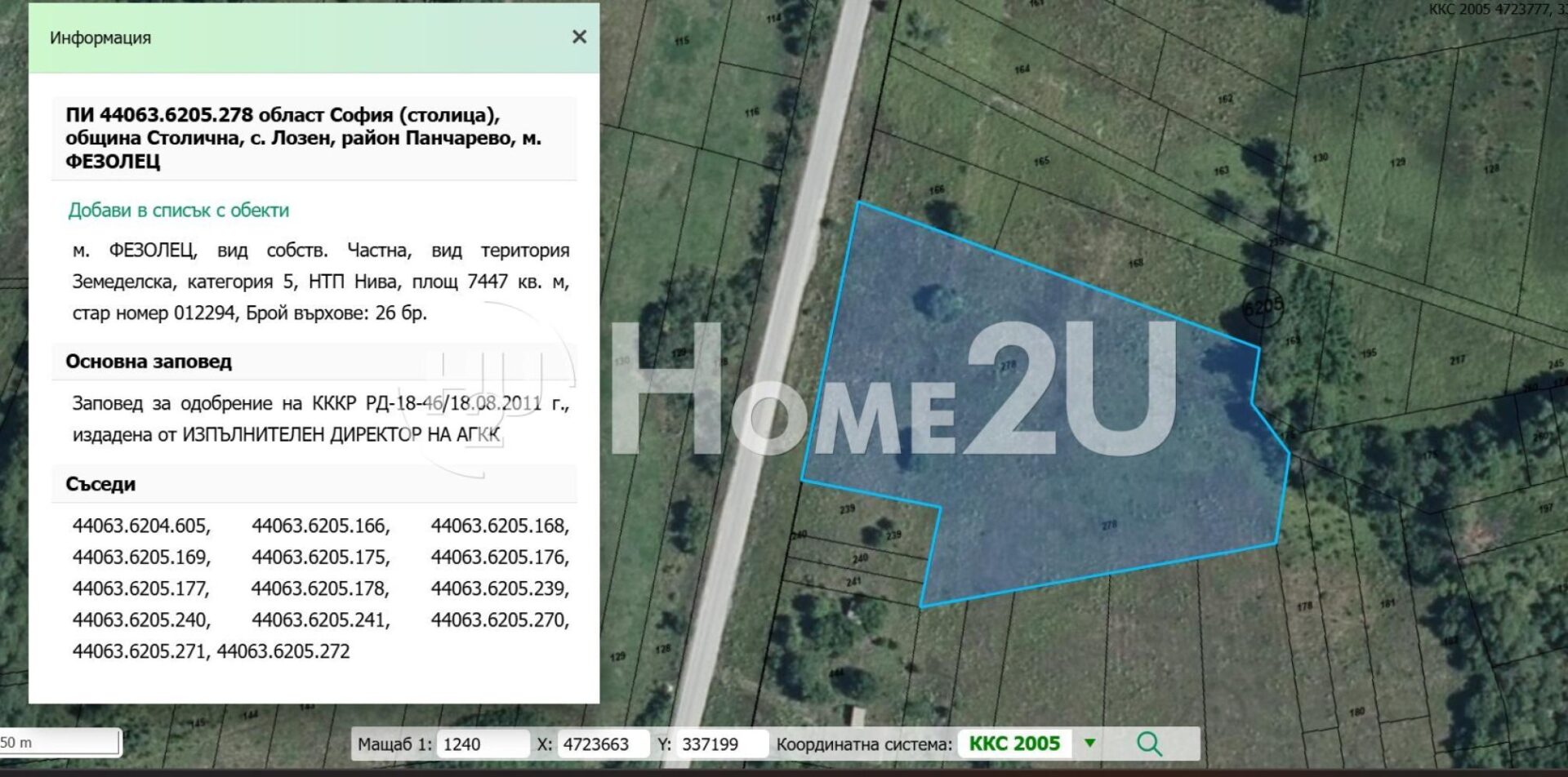Select the ККС 2005 coordinate system label

click(1014, 744)
